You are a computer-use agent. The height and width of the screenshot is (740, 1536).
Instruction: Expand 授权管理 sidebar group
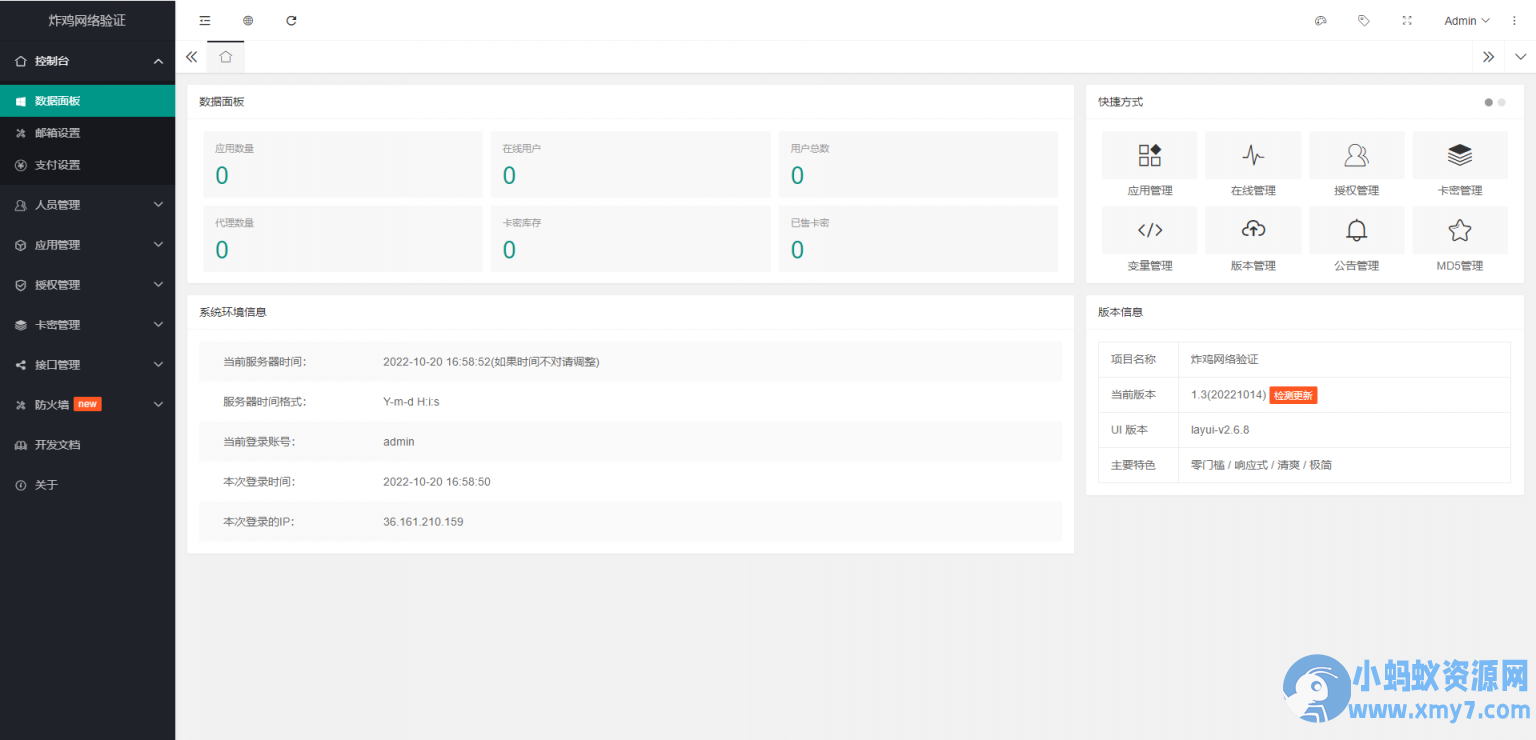click(x=87, y=285)
